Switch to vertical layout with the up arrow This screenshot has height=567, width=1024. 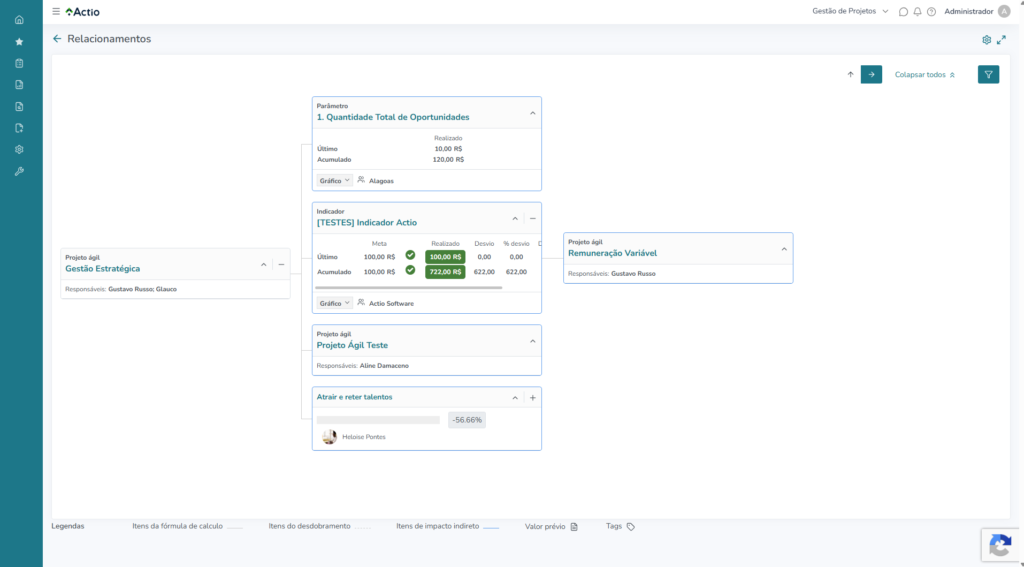click(x=850, y=74)
